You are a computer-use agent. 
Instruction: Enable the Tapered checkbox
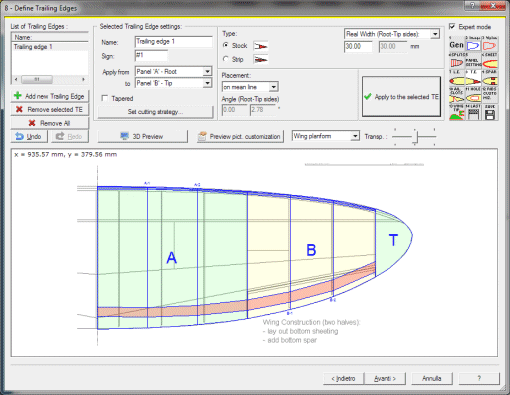pyautogui.click(x=105, y=98)
